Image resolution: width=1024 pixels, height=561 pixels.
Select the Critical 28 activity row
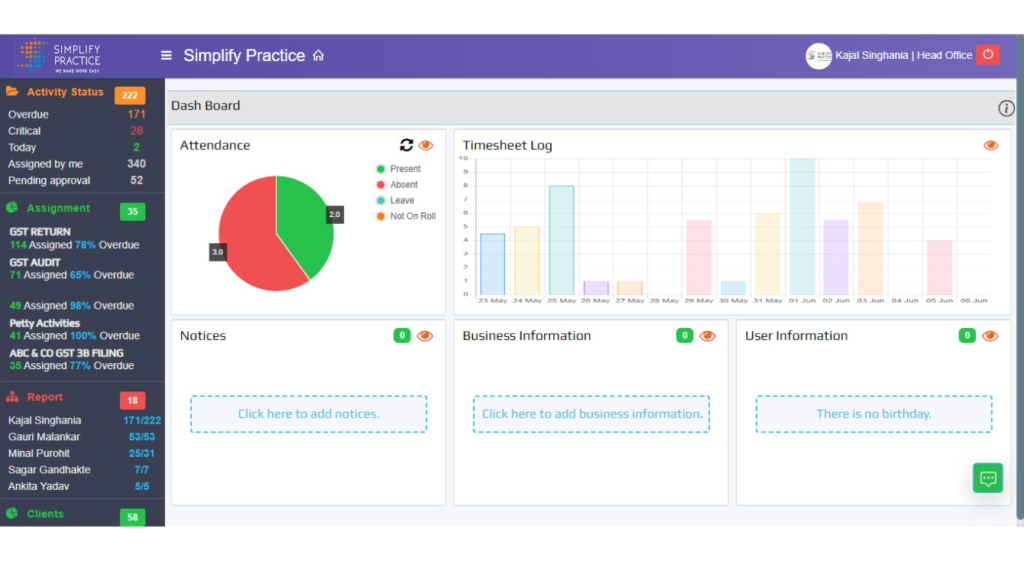[x=76, y=131]
